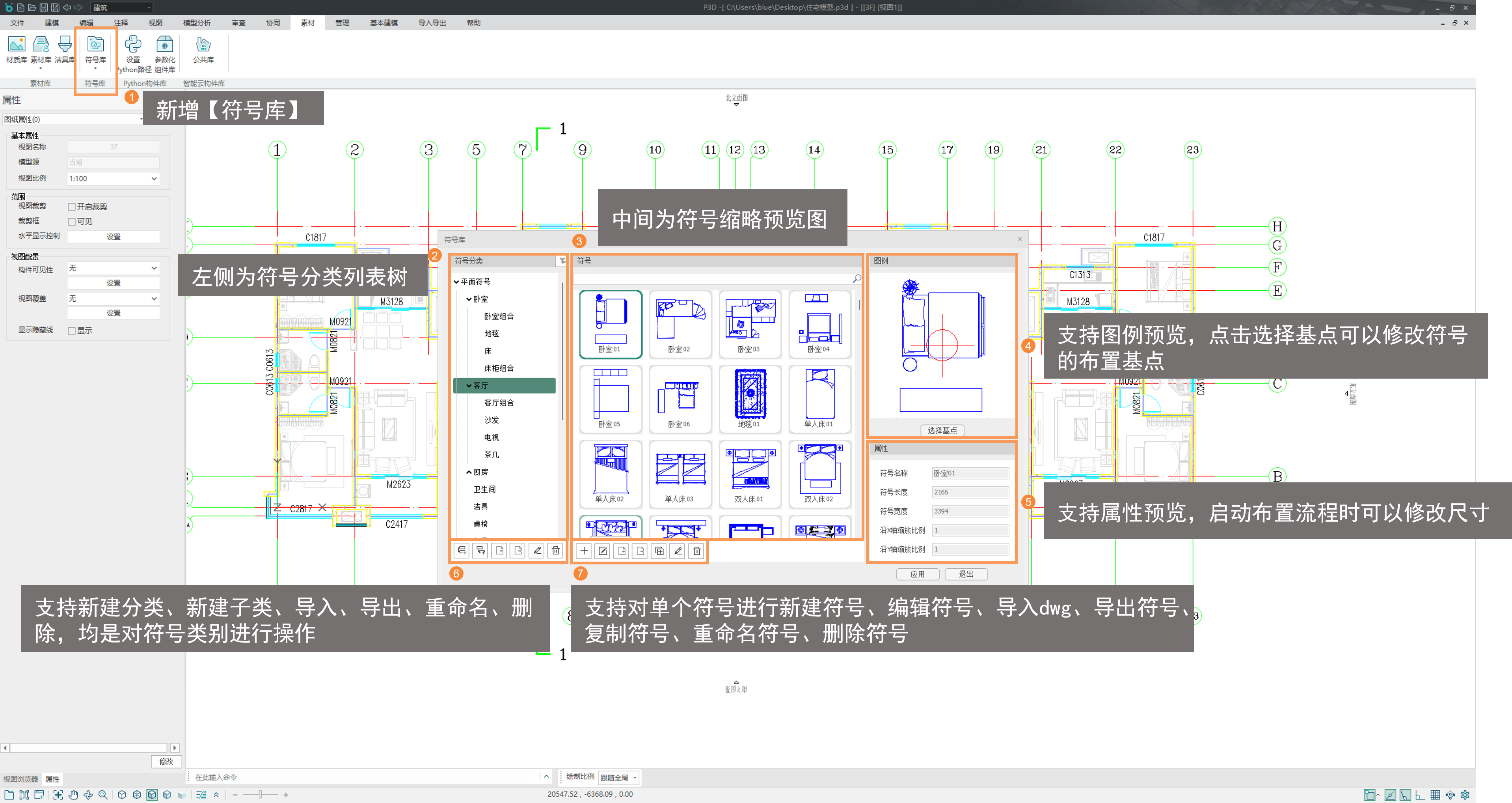Screen dimensions: 1512x803
Task: Click the zoom slider in status bar
Action: [x=260, y=795]
